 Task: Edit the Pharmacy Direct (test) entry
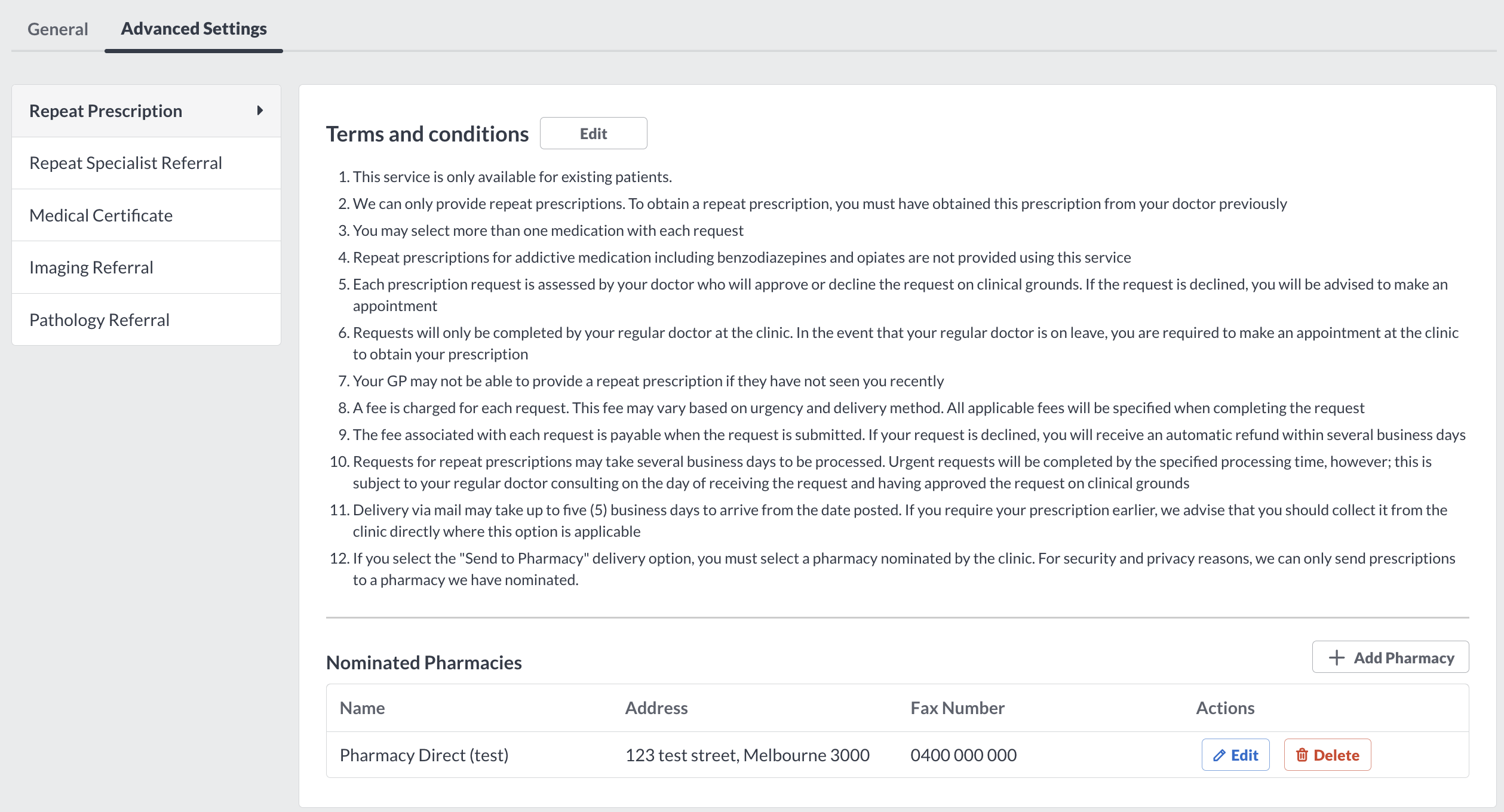(x=1235, y=754)
